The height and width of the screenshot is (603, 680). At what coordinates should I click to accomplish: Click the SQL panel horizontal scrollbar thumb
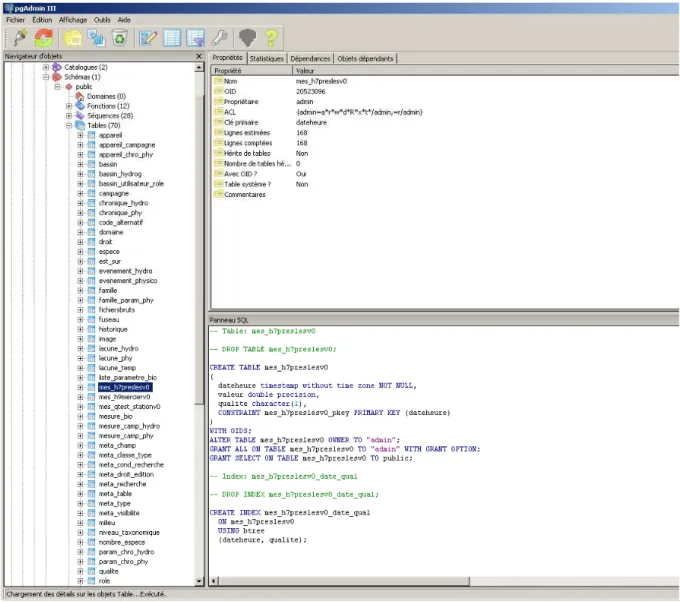coord(343,581)
